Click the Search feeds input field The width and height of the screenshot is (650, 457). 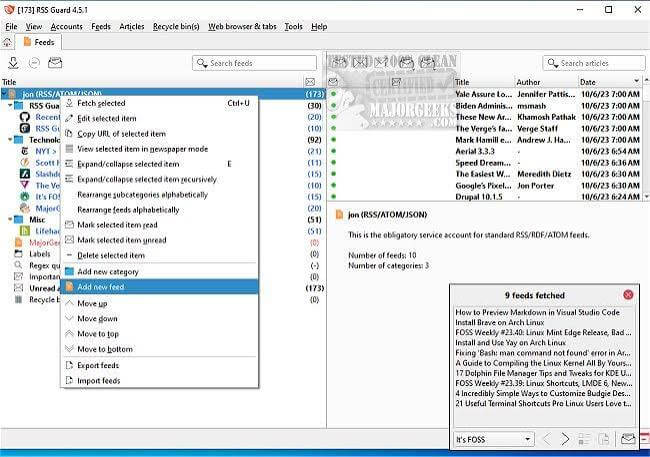point(254,63)
